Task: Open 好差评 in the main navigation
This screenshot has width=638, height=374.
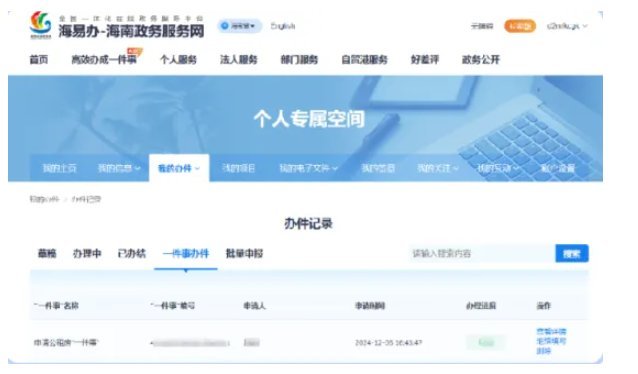Action: [425, 60]
